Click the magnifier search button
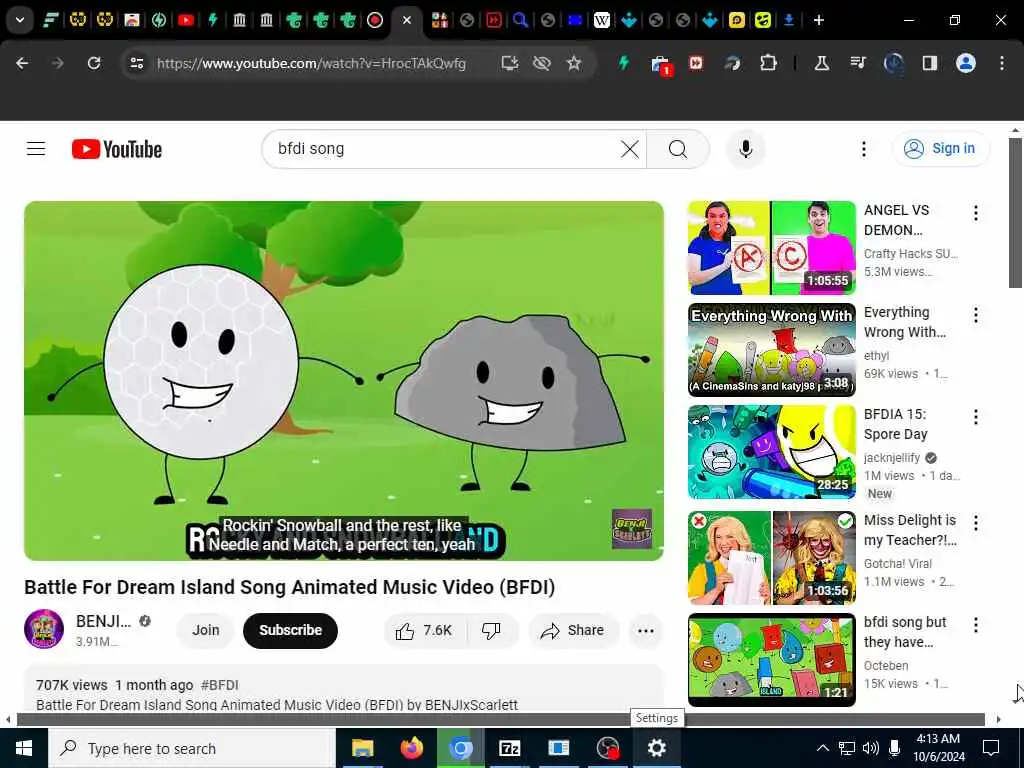1024x768 pixels. pos(678,149)
